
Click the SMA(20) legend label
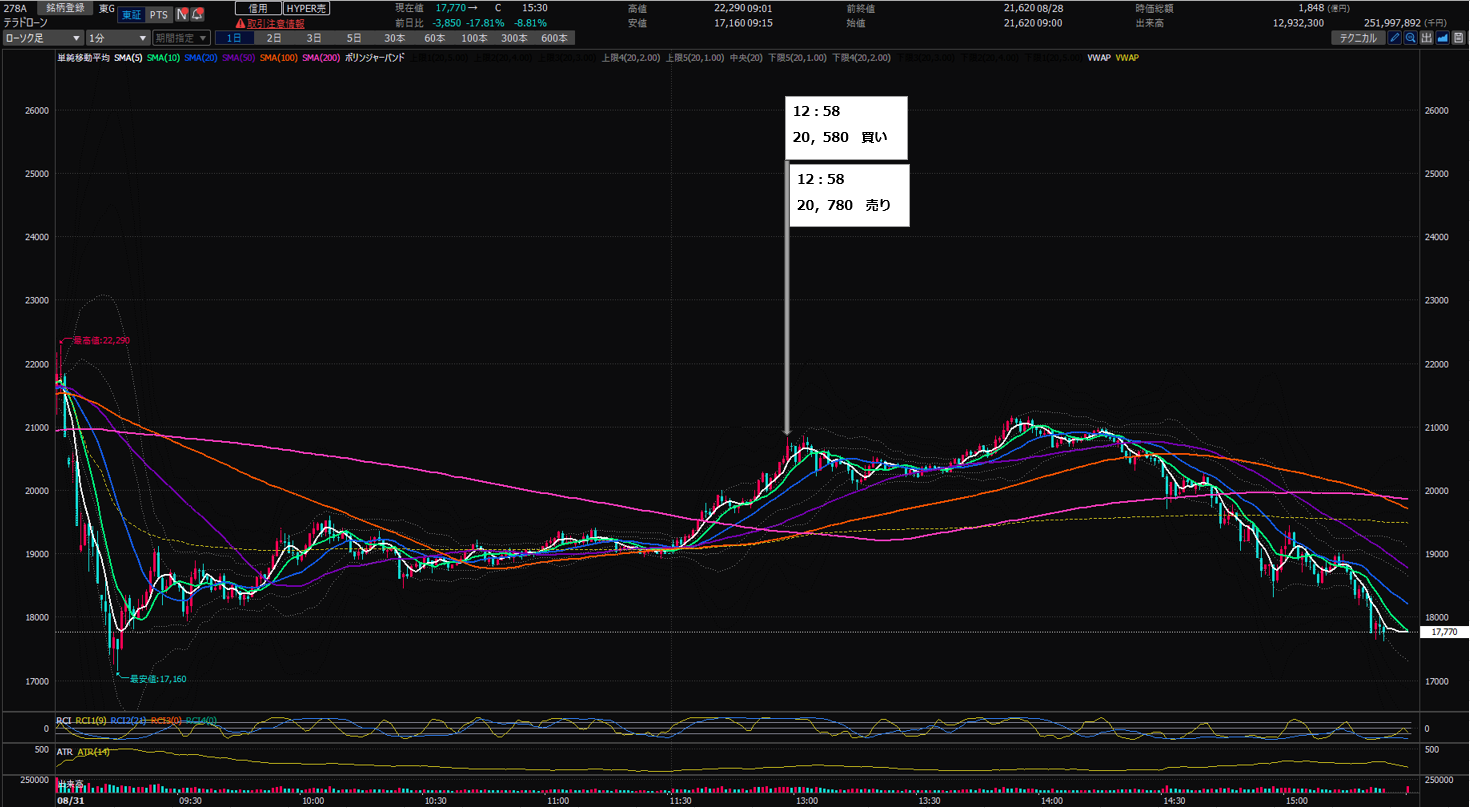(201, 58)
